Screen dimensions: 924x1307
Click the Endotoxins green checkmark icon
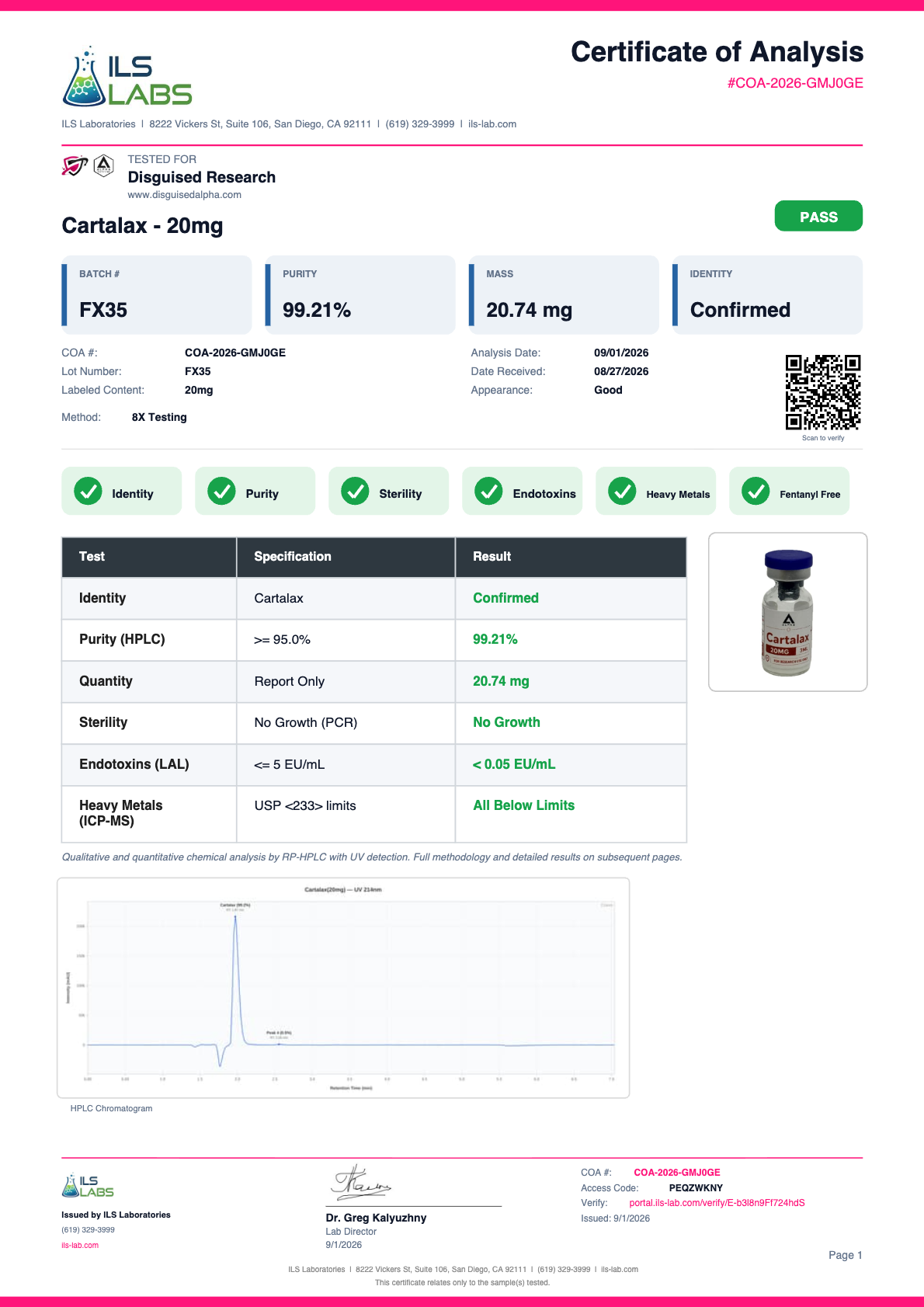pyautogui.click(x=488, y=491)
